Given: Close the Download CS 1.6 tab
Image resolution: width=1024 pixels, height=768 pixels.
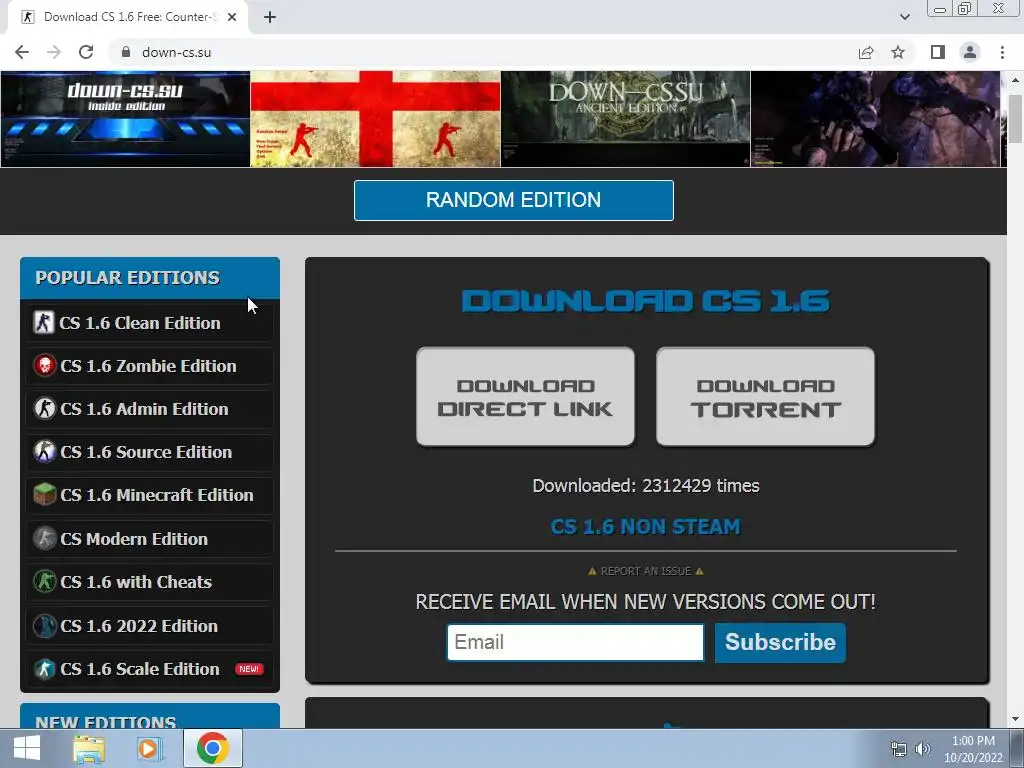Looking at the screenshot, I should coord(232,17).
